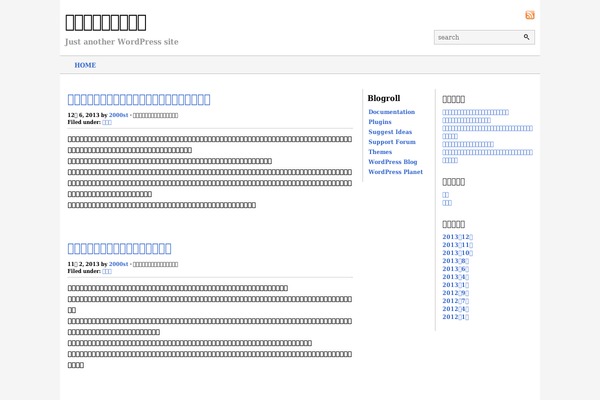The height and width of the screenshot is (400, 600).
Task: Select the Blogroll heading
Action: point(384,98)
